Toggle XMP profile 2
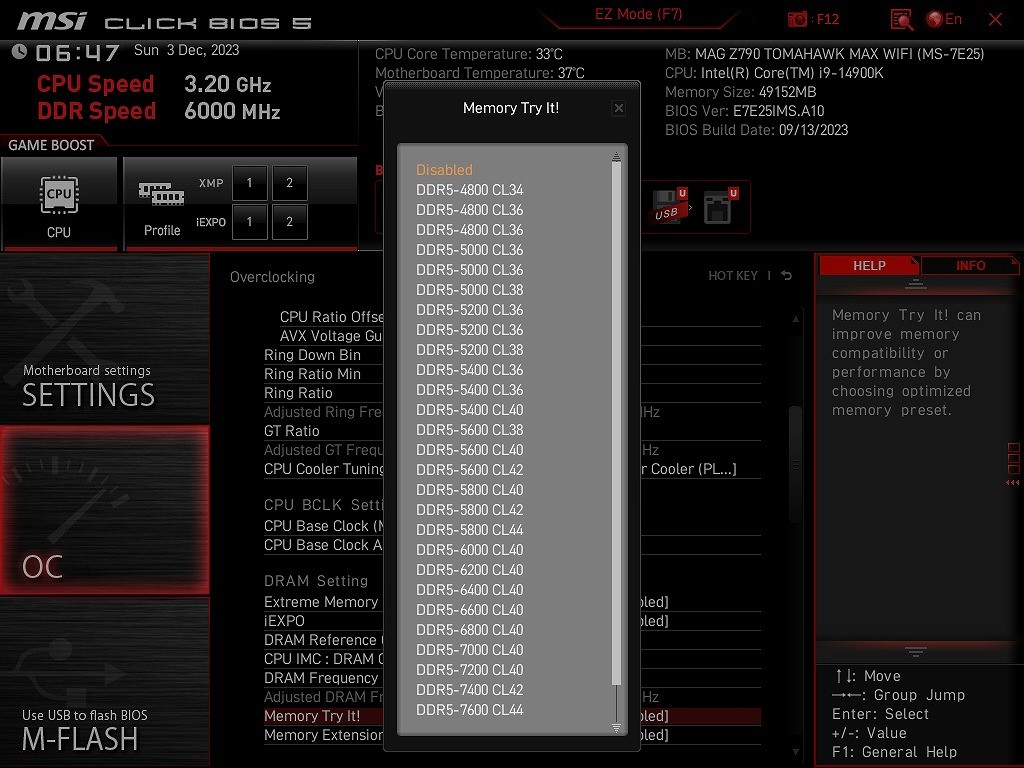Image resolution: width=1024 pixels, height=768 pixels. click(x=290, y=183)
